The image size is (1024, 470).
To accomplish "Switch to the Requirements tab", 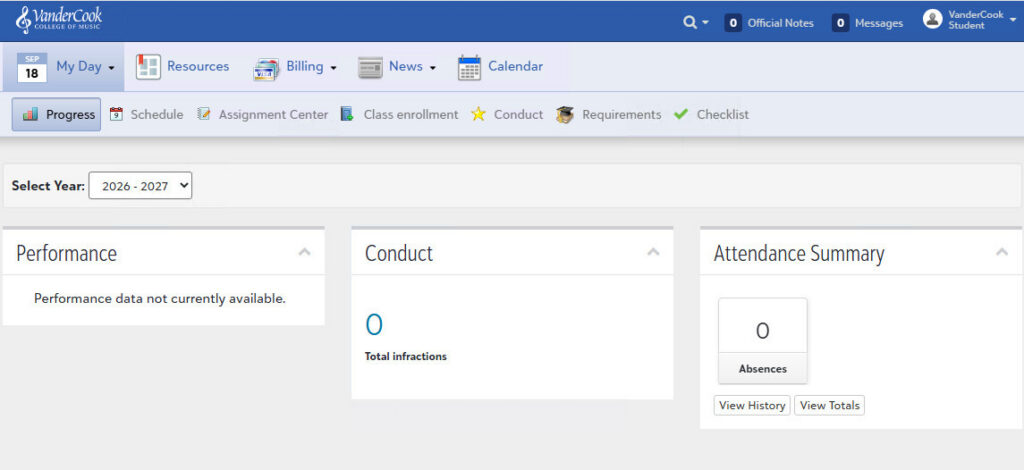I will pyautogui.click(x=622, y=115).
